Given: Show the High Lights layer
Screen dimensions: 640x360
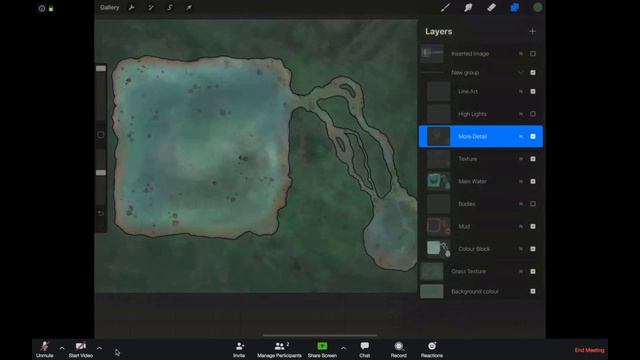Looking at the screenshot, I should pos(533,114).
